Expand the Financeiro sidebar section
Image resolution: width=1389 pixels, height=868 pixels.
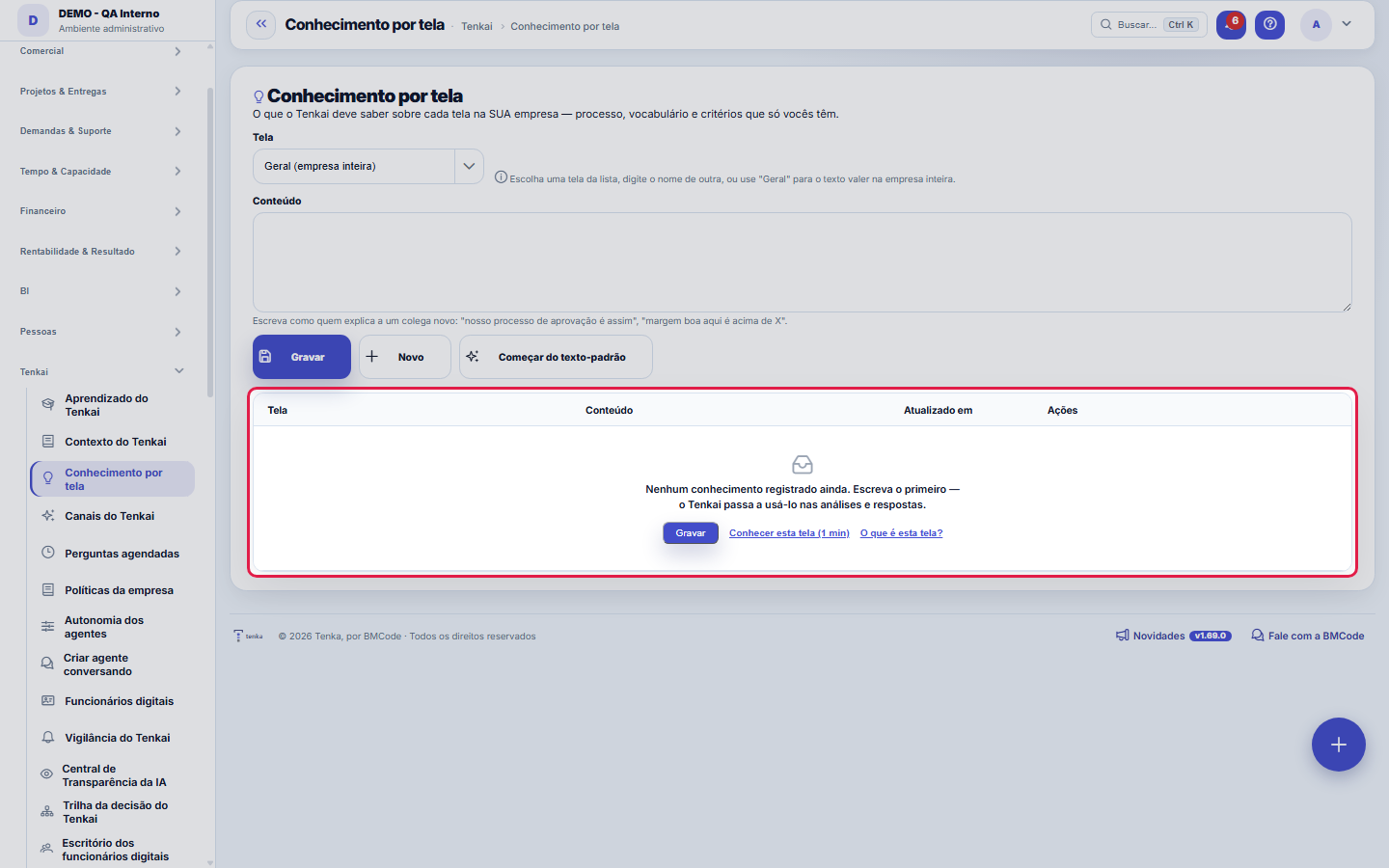101,211
